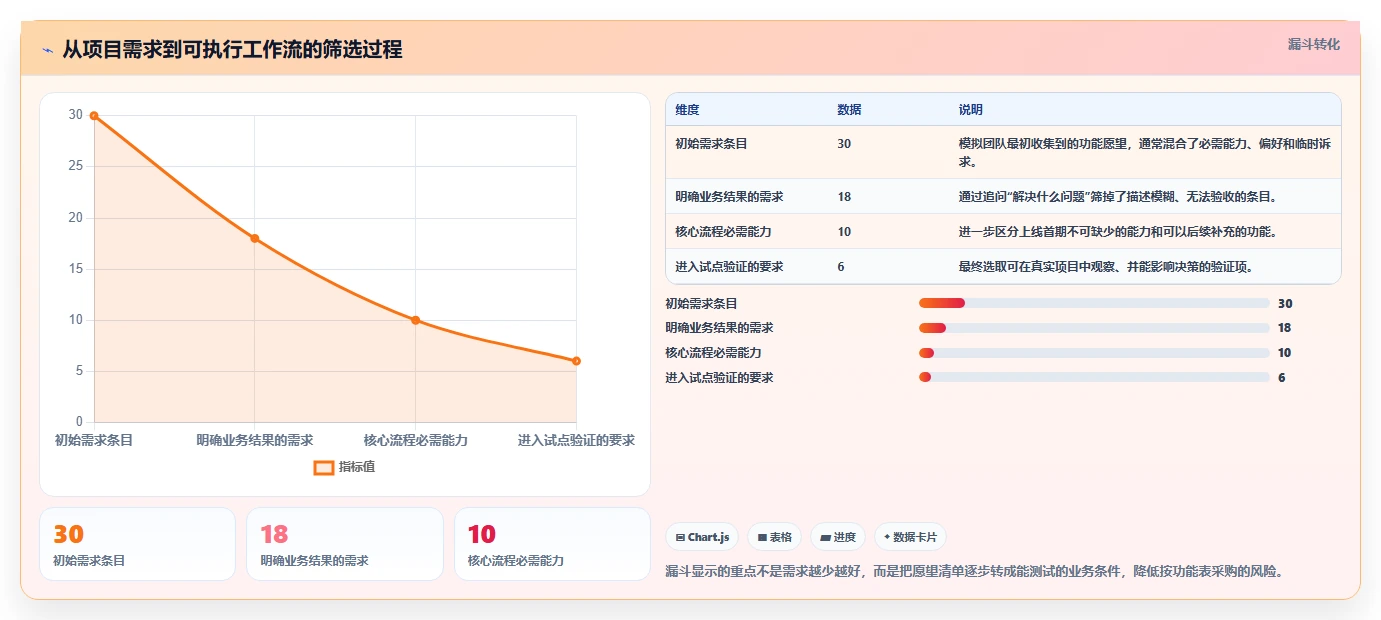This screenshot has width=1381, height=620.
Task: Click the footer note starting 漏斗显示的重点
Action: pyautogui.click(x=974, y=572)
